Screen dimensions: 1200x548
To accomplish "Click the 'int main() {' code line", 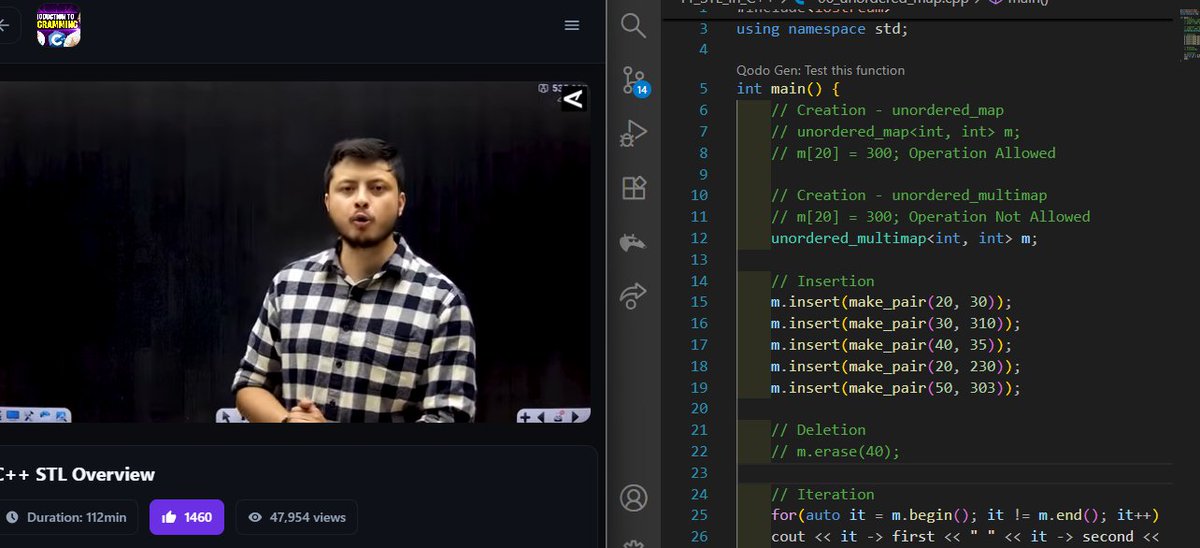I will (787, 88).
